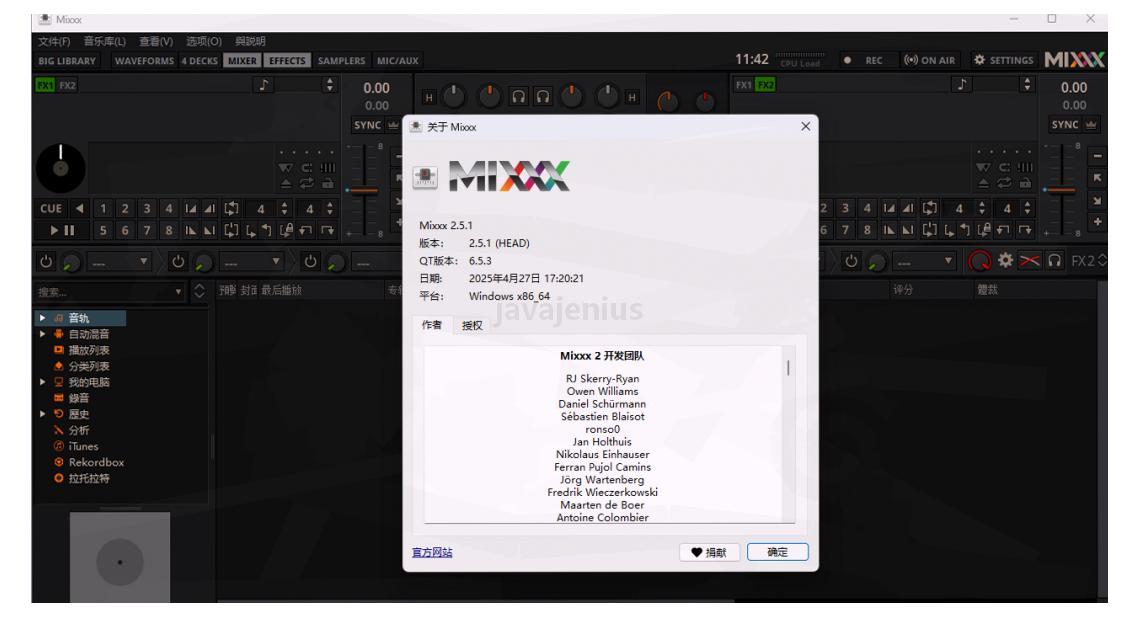
Task: Click right deck beatjump forward icon
Action: [1026, 230]
